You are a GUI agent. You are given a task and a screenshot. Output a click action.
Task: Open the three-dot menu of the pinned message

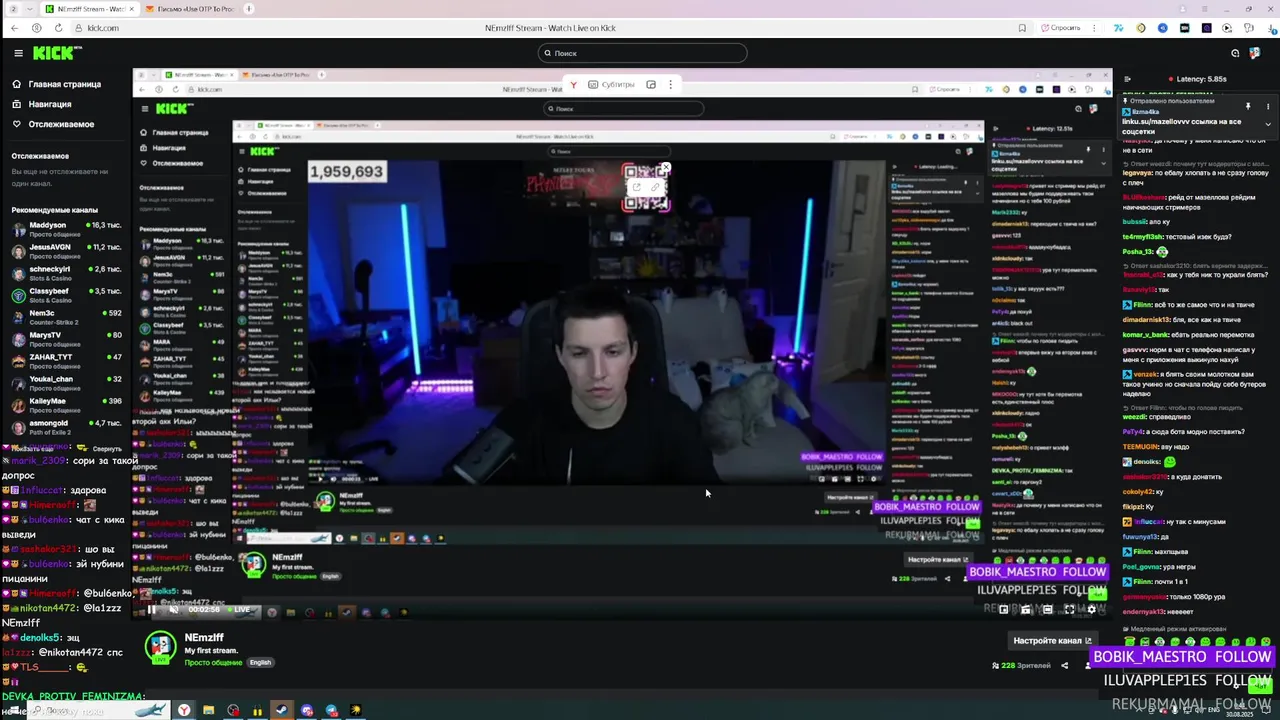click(x=1268, y=106)
